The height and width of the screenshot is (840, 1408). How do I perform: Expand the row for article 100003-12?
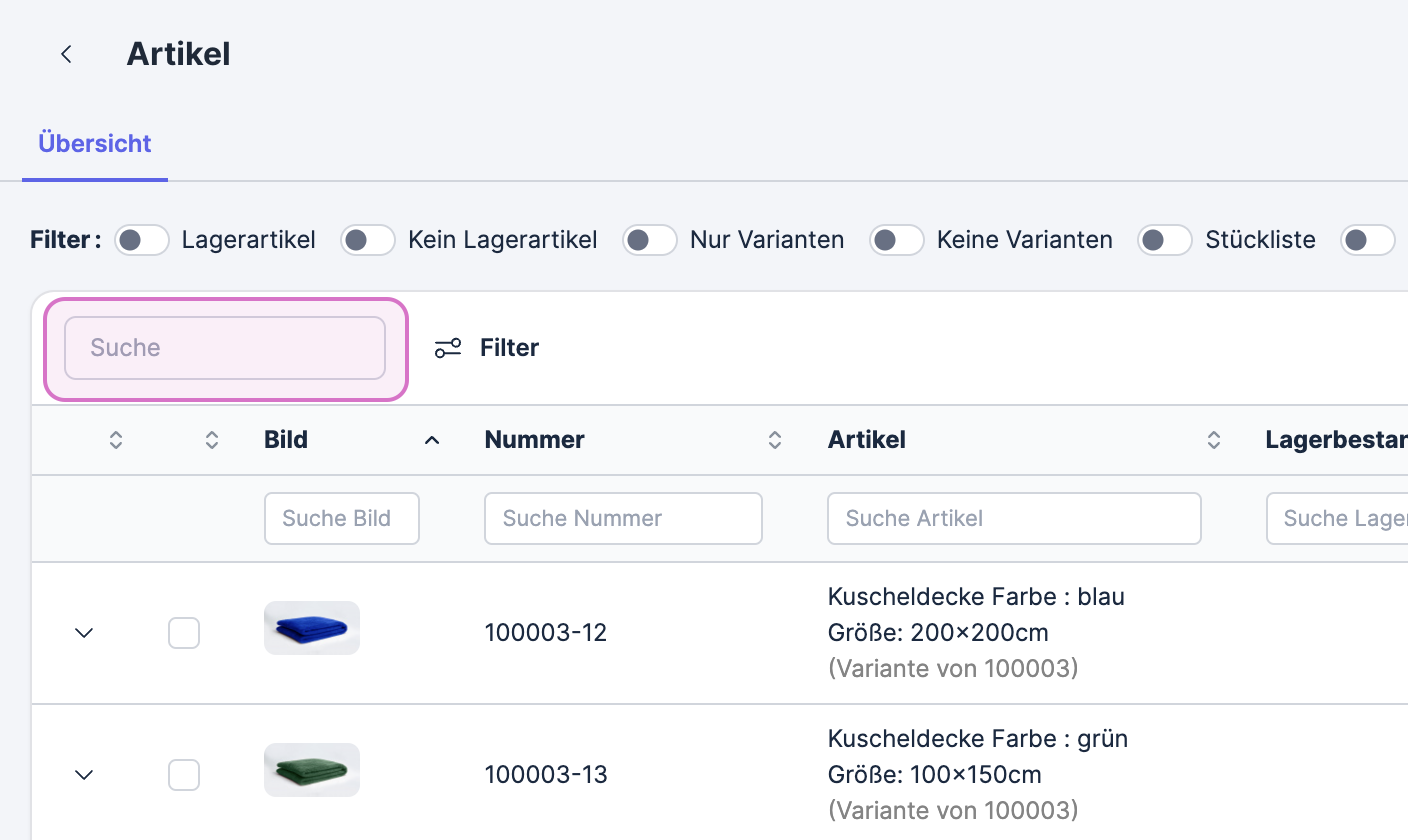(x=85, y=633)
